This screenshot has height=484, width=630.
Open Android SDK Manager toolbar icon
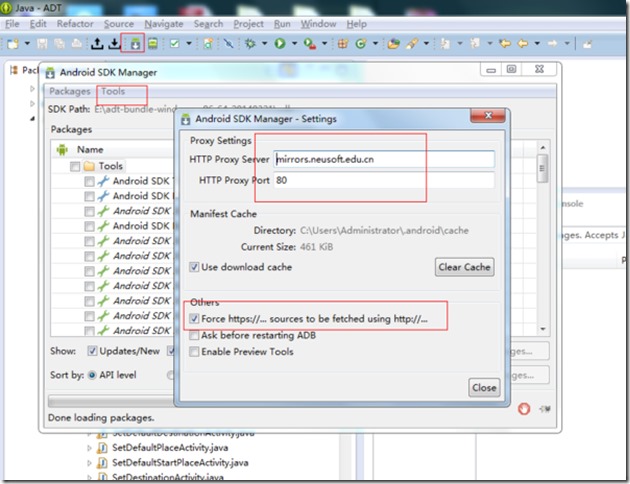(135, 43)
